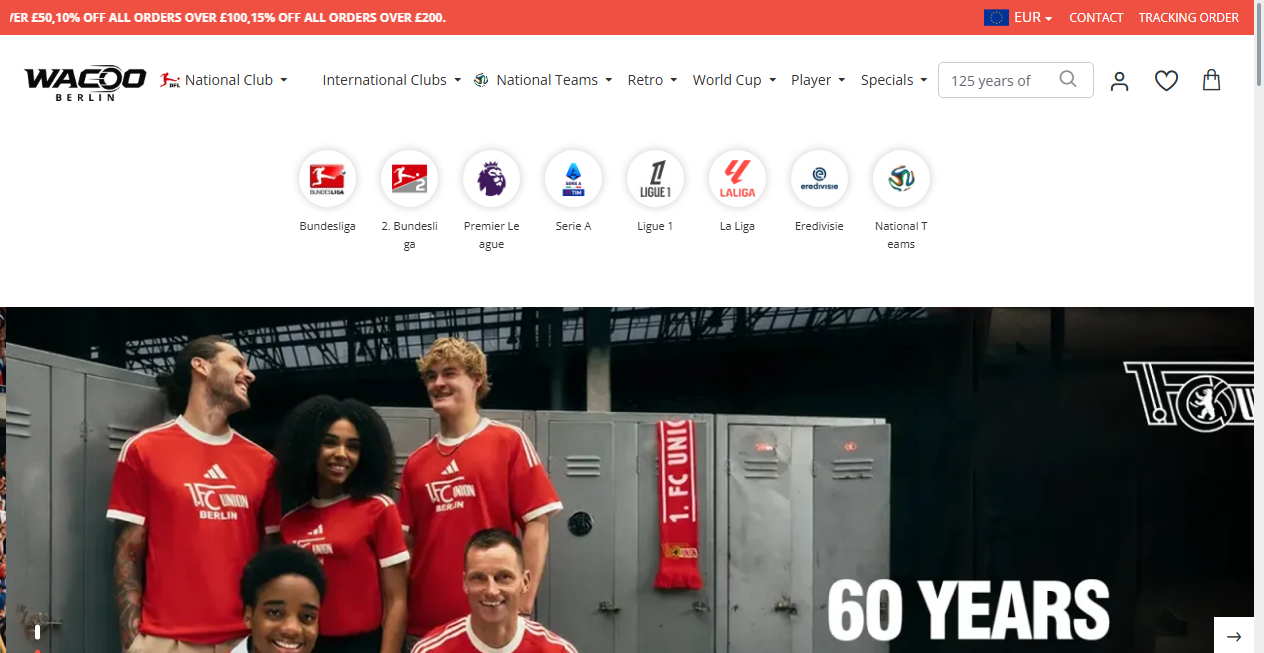Open the Premier League category icon
The width and height of the screenshot is (1264, 653).
coord(491,179)
